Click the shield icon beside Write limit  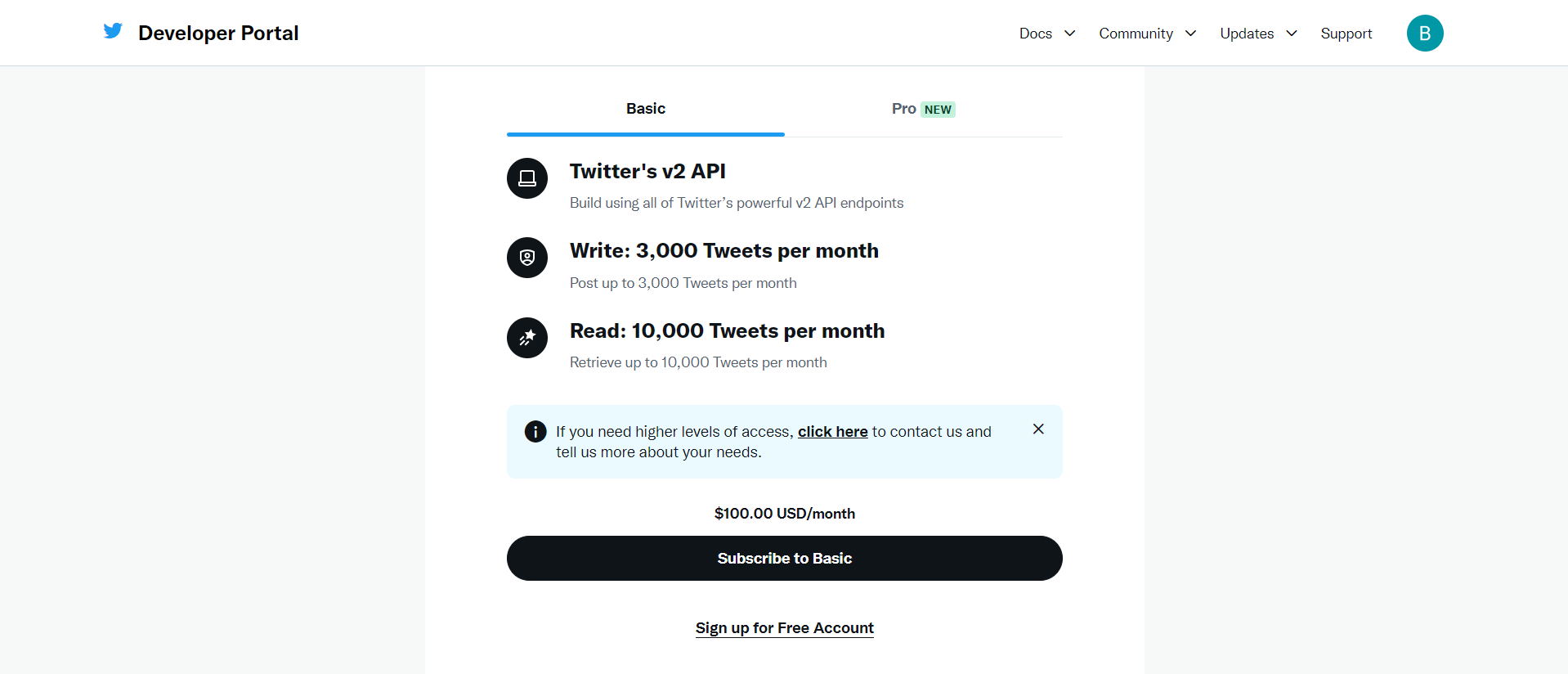point(527,258)
